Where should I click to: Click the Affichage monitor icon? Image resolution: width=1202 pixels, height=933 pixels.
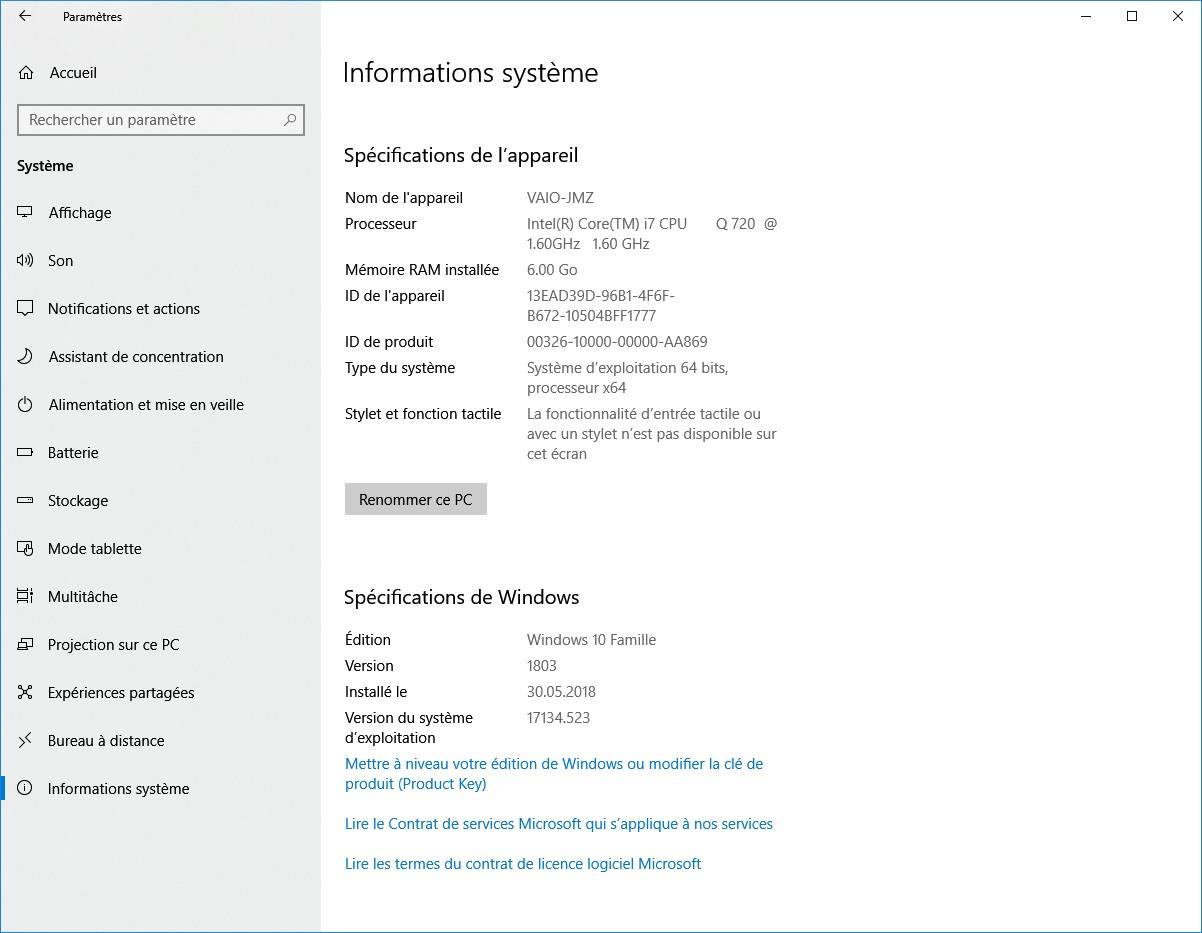pyautogui.click(x=26, y=213)
